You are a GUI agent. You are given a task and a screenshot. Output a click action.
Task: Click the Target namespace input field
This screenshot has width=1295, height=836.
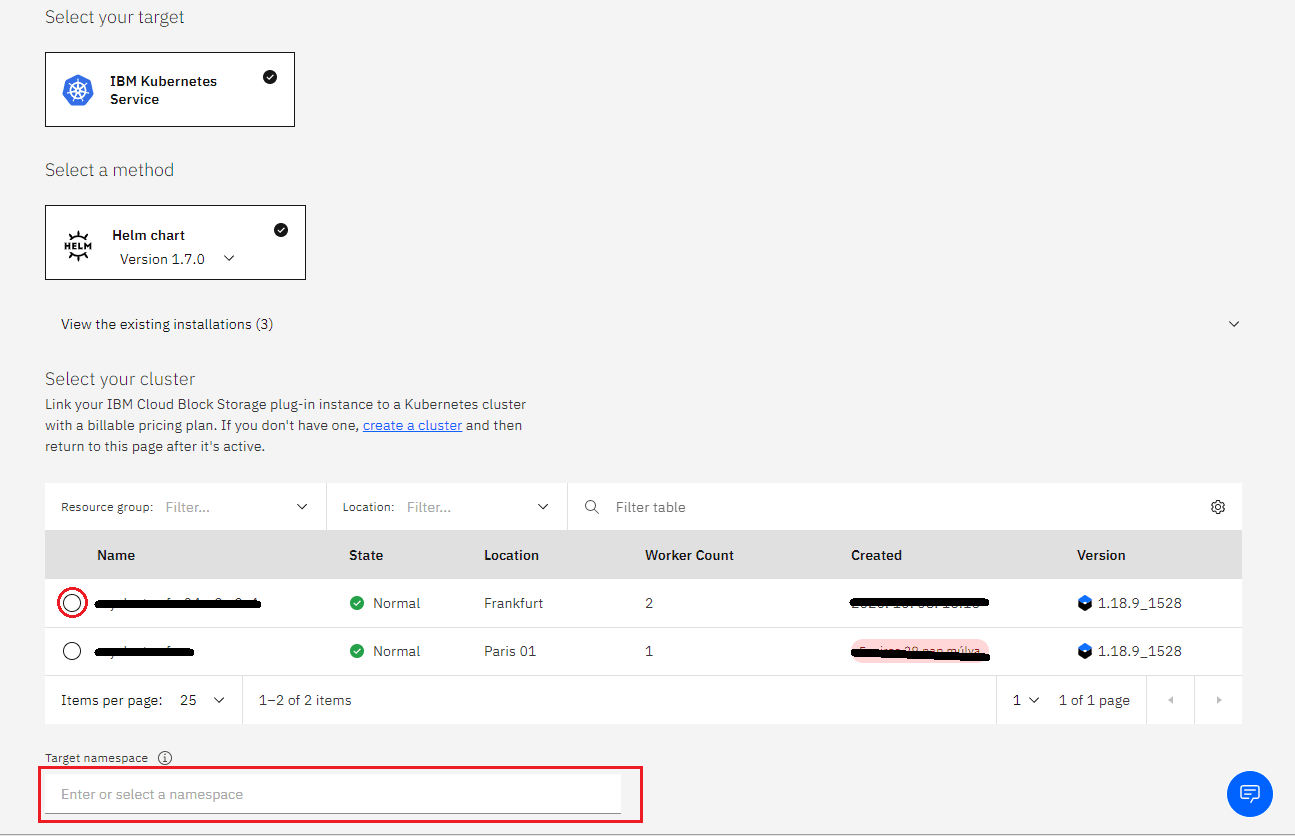(333, 794)
